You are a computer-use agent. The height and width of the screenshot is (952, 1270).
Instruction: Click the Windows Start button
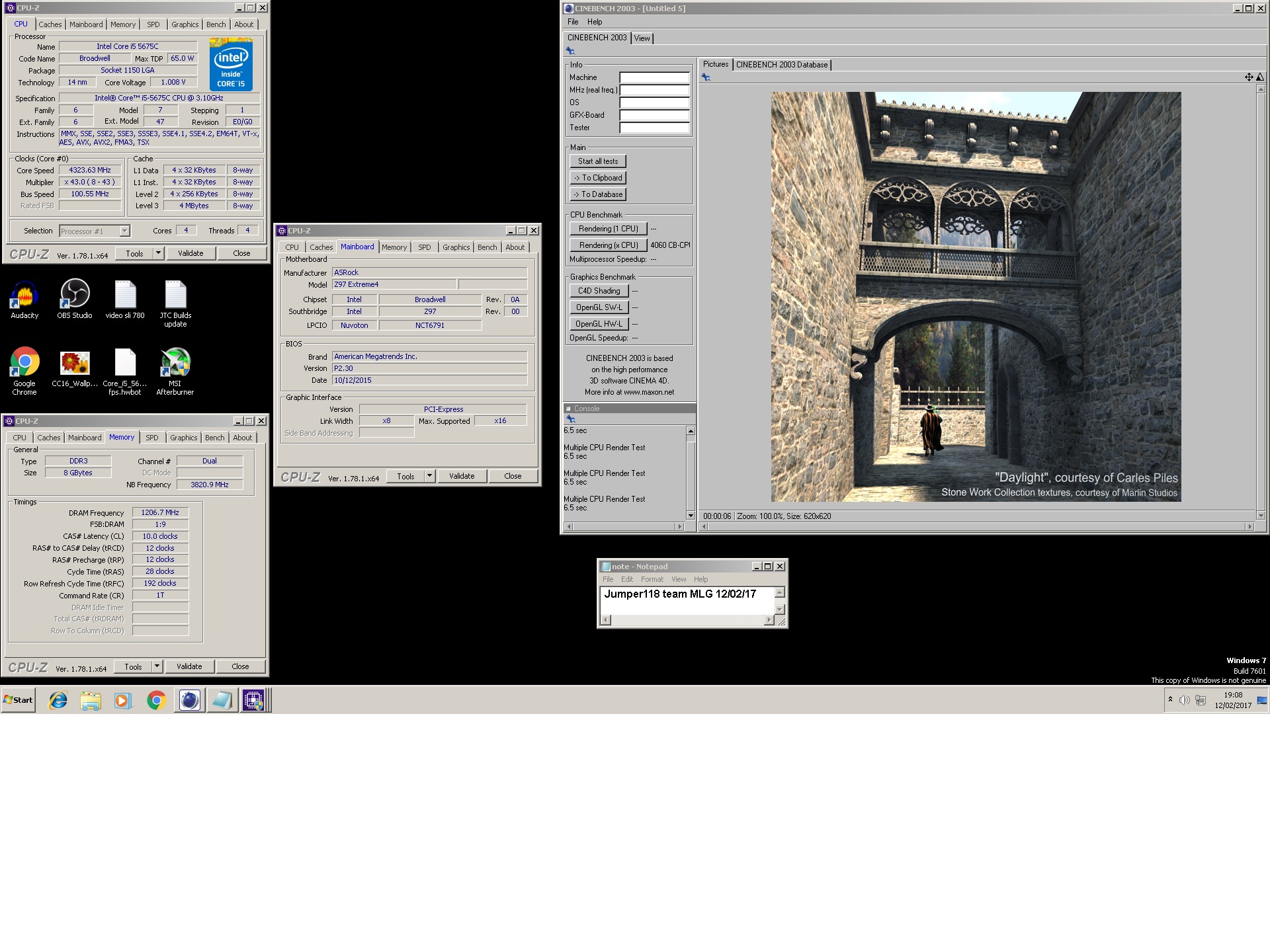(x=19, y=700)
